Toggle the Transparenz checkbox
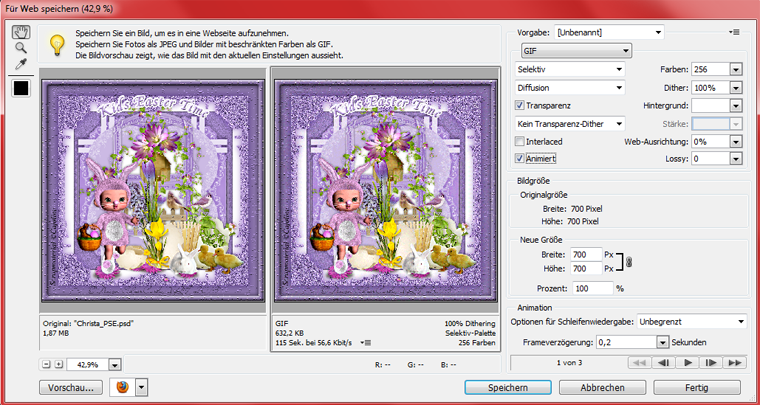 click(x=520, y=105)
